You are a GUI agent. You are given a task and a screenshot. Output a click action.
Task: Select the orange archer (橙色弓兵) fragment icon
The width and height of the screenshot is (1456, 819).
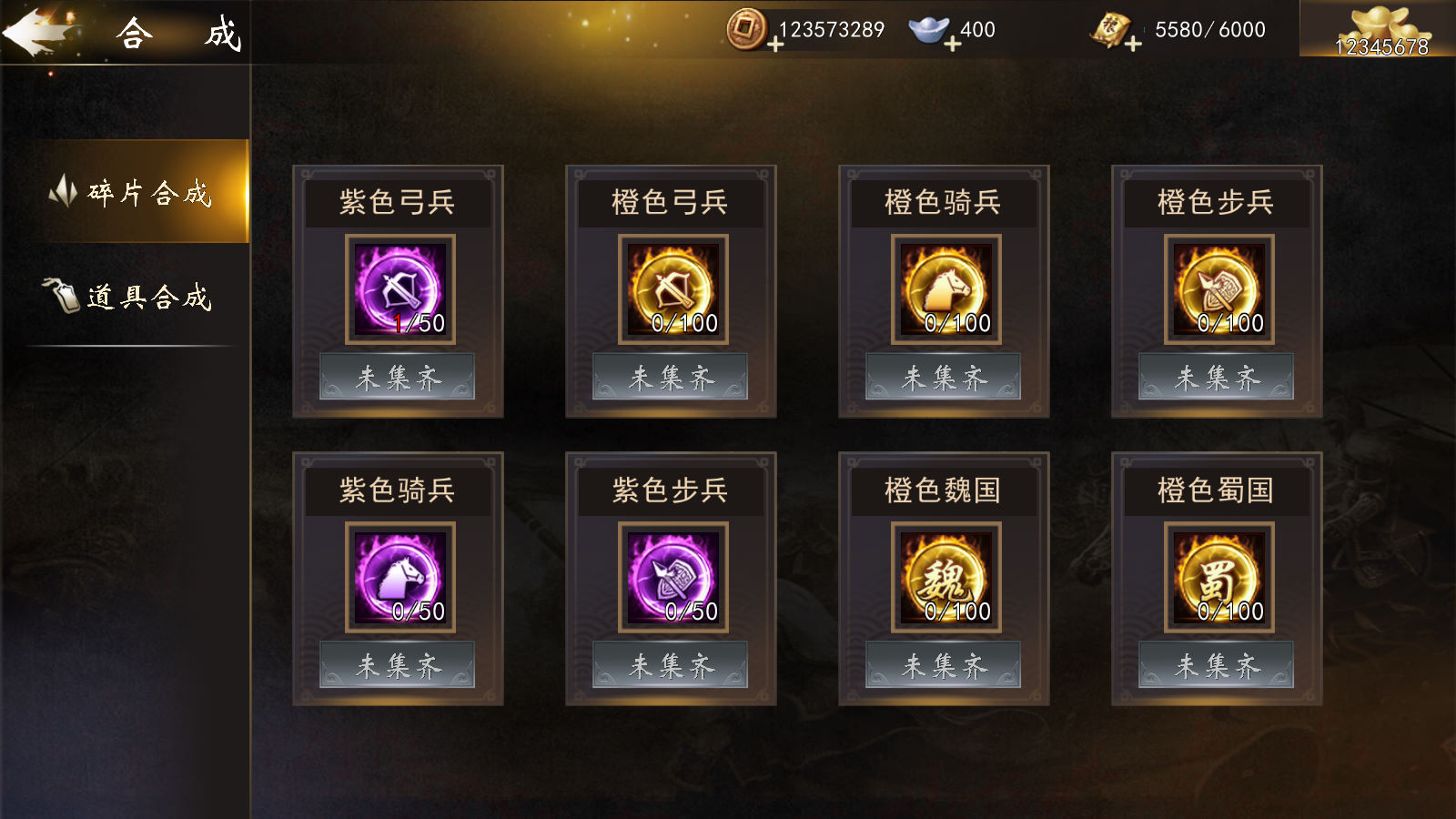pyautogui.click(x=672, y=289)
